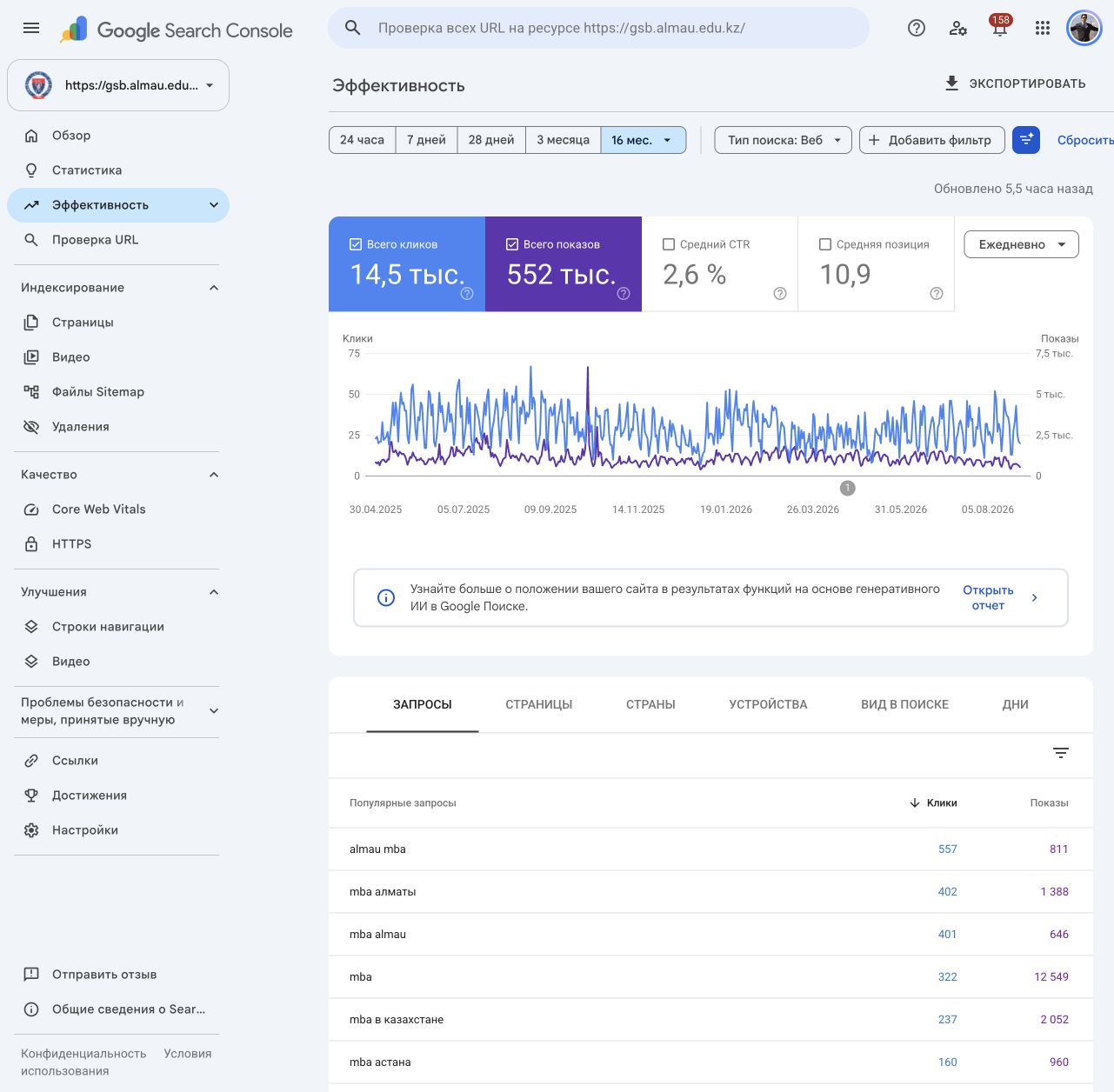
Task: Select the 3 месяца date range
Action: point(563,140)
